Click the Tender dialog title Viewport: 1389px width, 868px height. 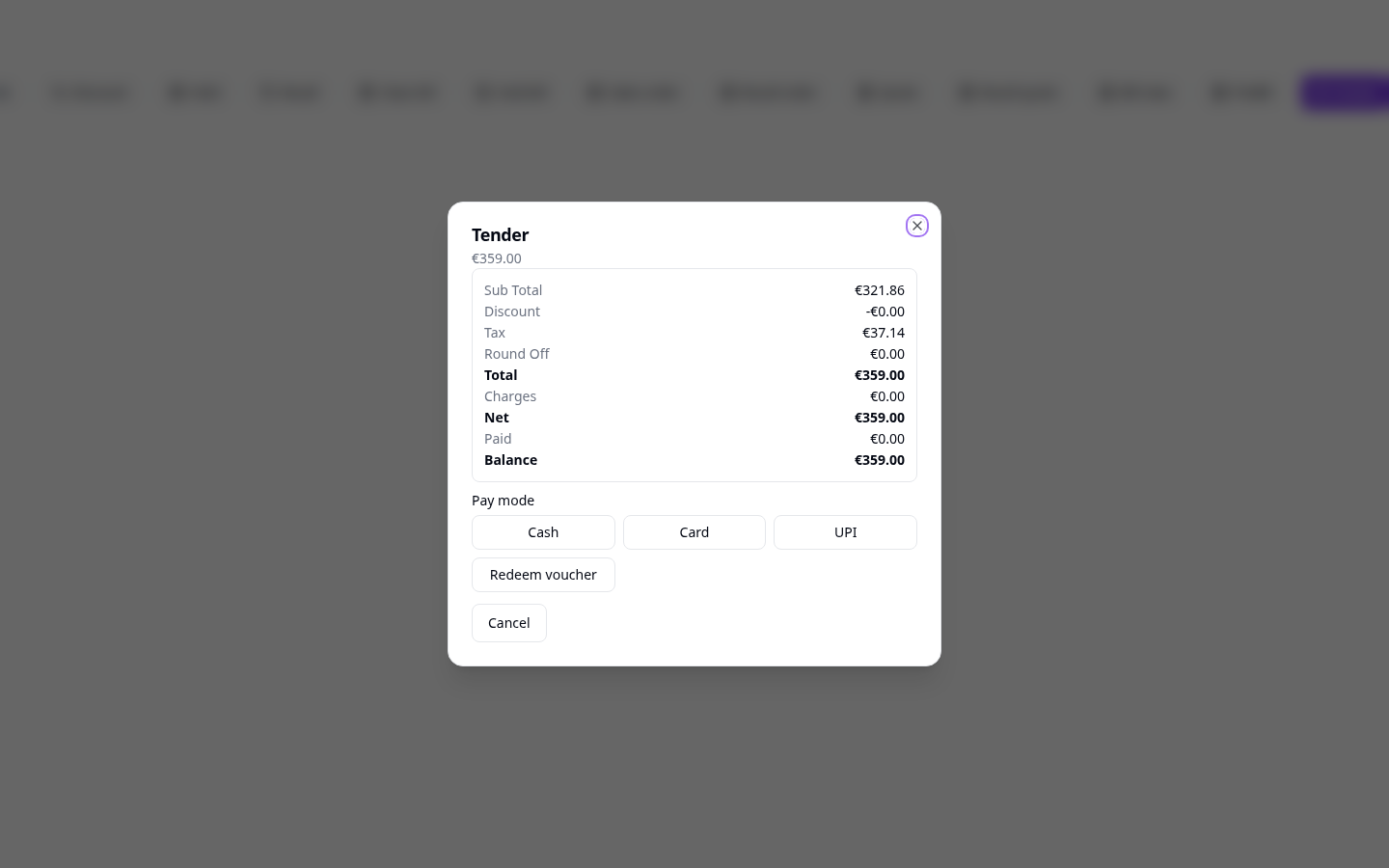pos(501,234)
